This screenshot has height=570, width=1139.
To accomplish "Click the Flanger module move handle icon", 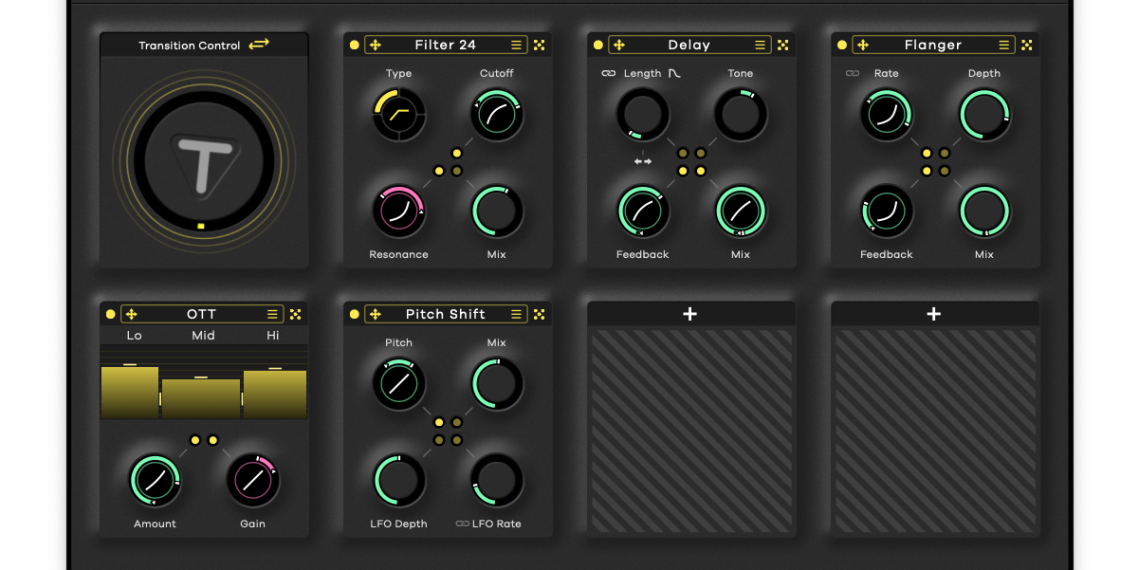I will [x=863, y=45].
